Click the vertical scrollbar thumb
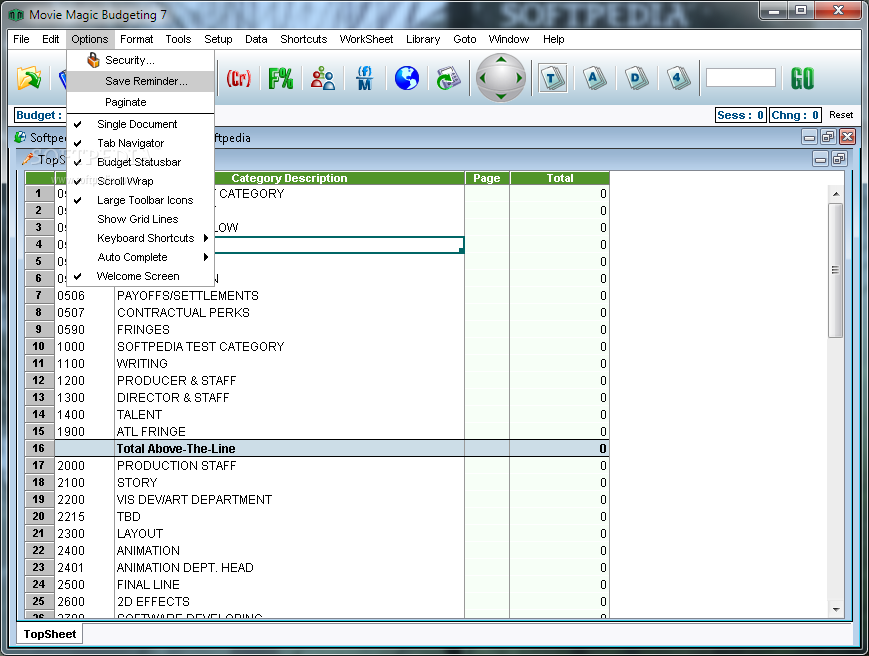Screen dimensions: 869x656 (835, 270)
